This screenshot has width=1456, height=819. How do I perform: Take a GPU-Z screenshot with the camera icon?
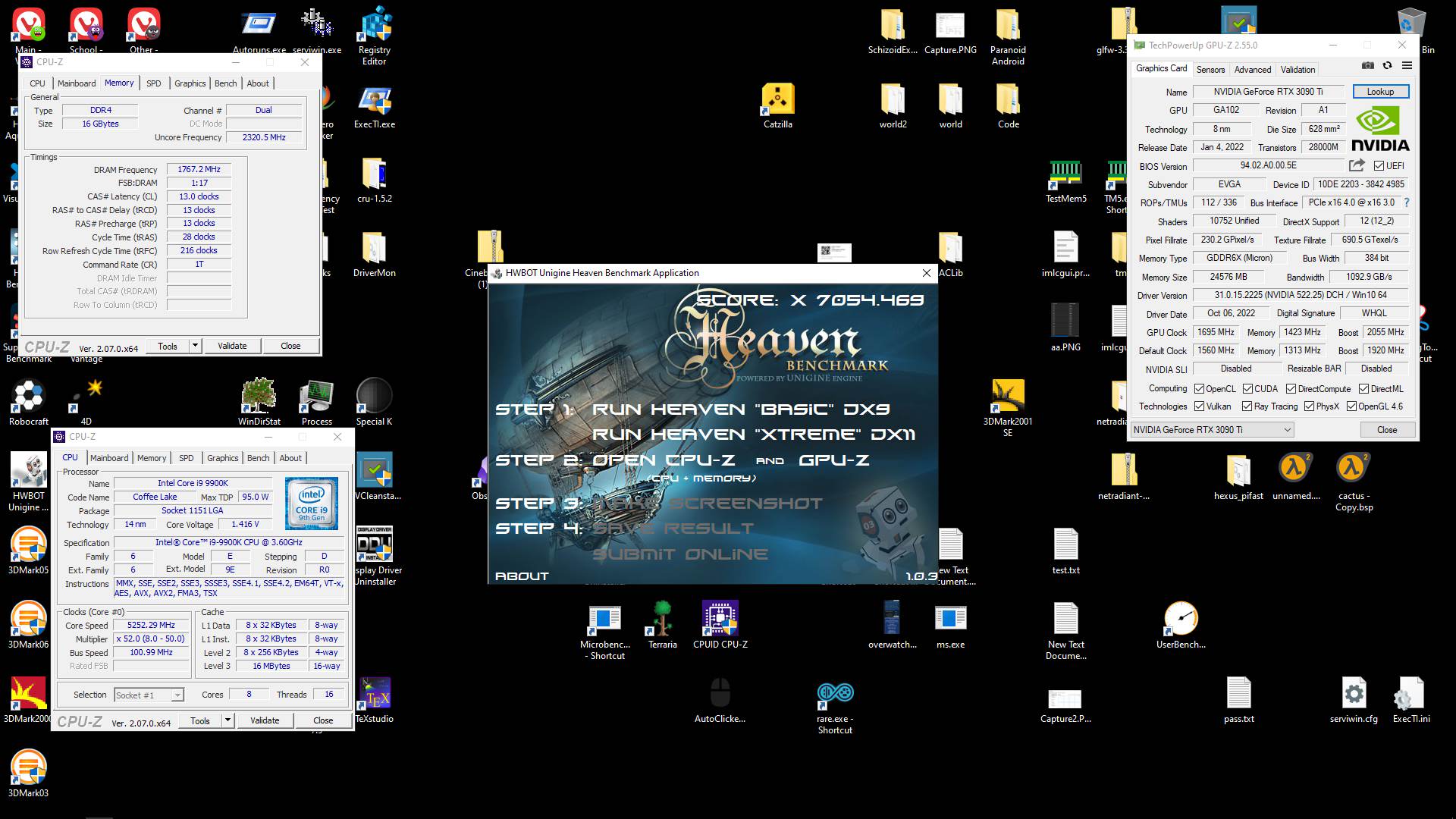(x=1367, y=66)
